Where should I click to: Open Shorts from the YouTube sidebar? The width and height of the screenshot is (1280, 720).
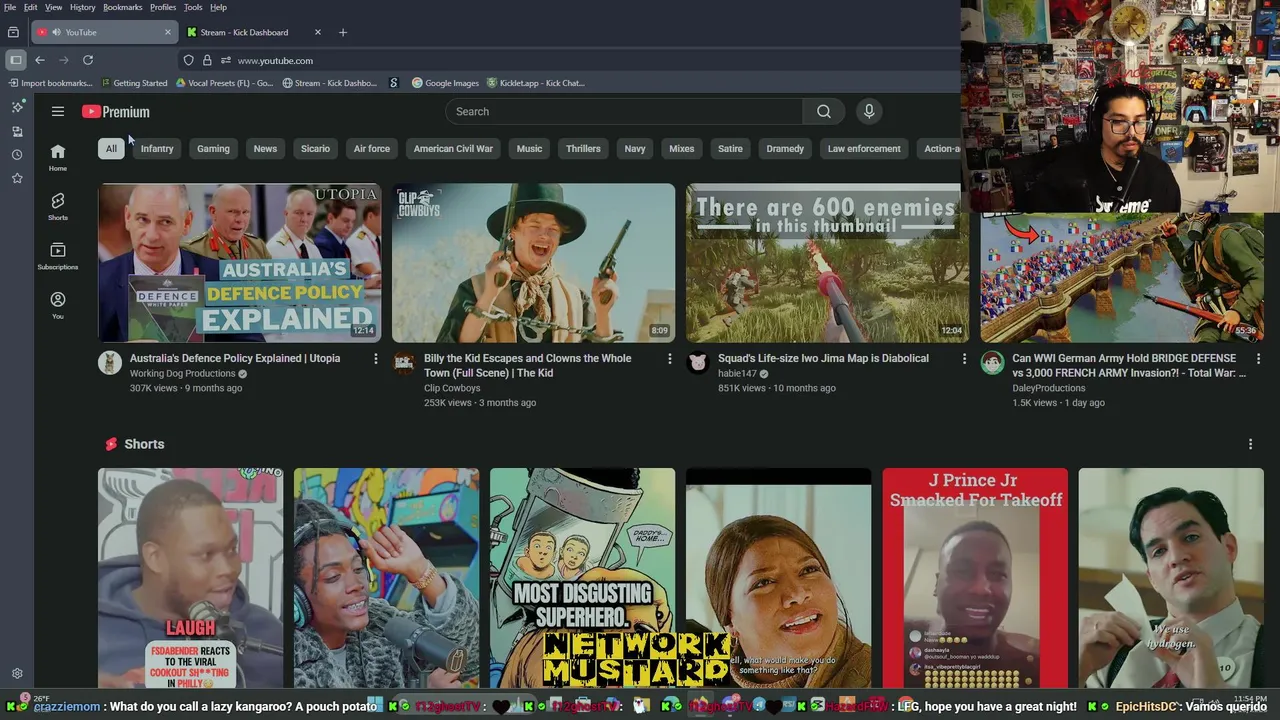click(x=58, y=207)
